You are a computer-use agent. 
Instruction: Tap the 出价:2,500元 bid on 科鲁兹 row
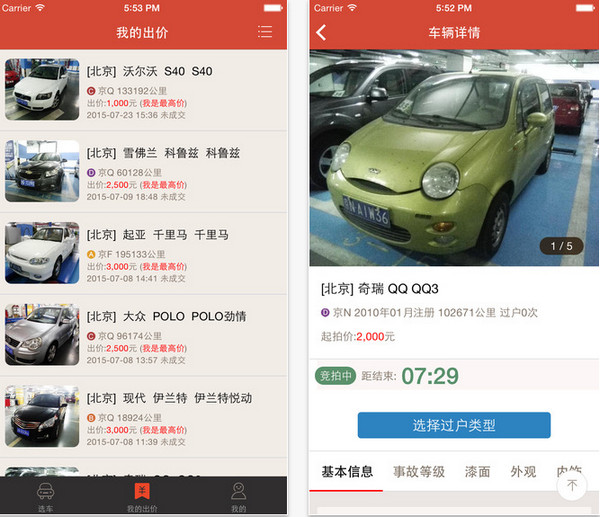click(112, 185)
